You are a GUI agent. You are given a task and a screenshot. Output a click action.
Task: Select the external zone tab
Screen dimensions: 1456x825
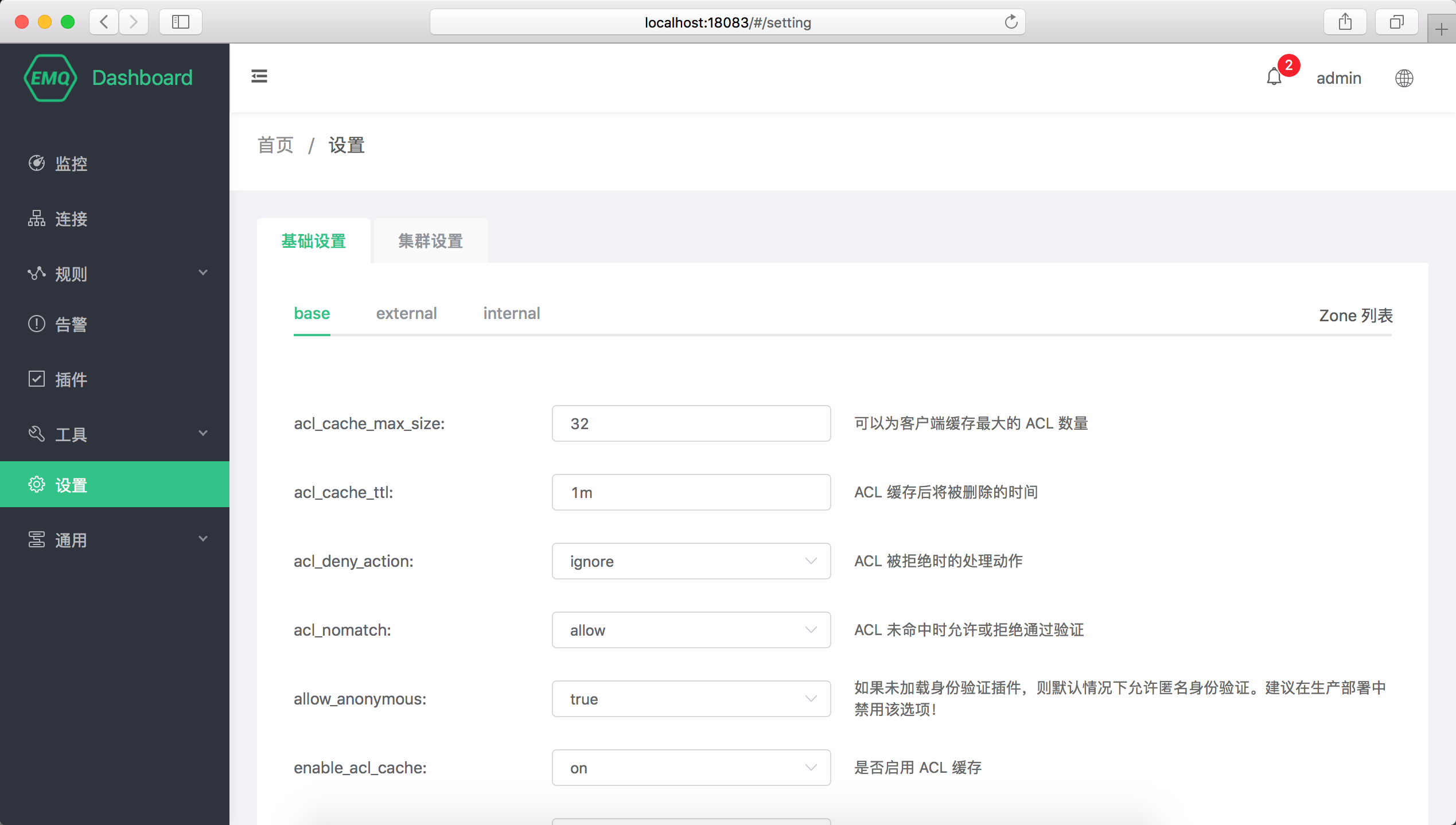pyautogui.click(x=406, y=313)
